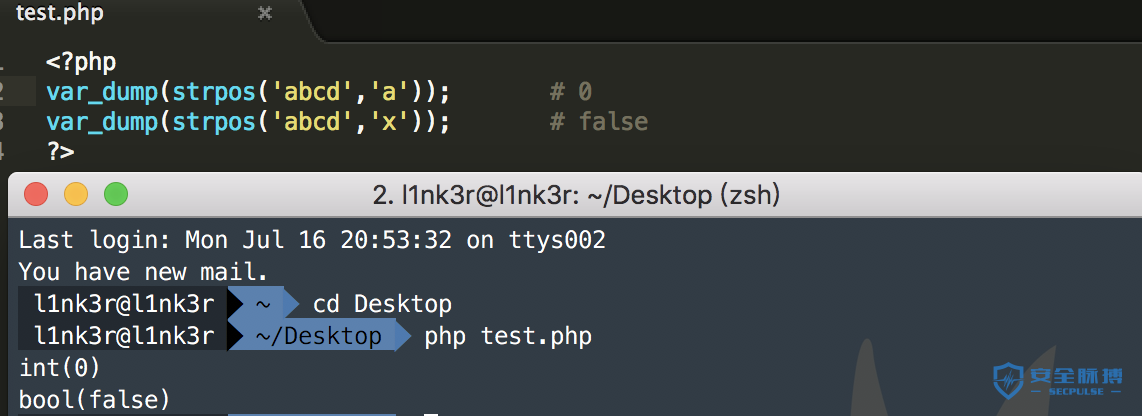
Task: Click the green zoom terminal button
Action: point(116,195)
